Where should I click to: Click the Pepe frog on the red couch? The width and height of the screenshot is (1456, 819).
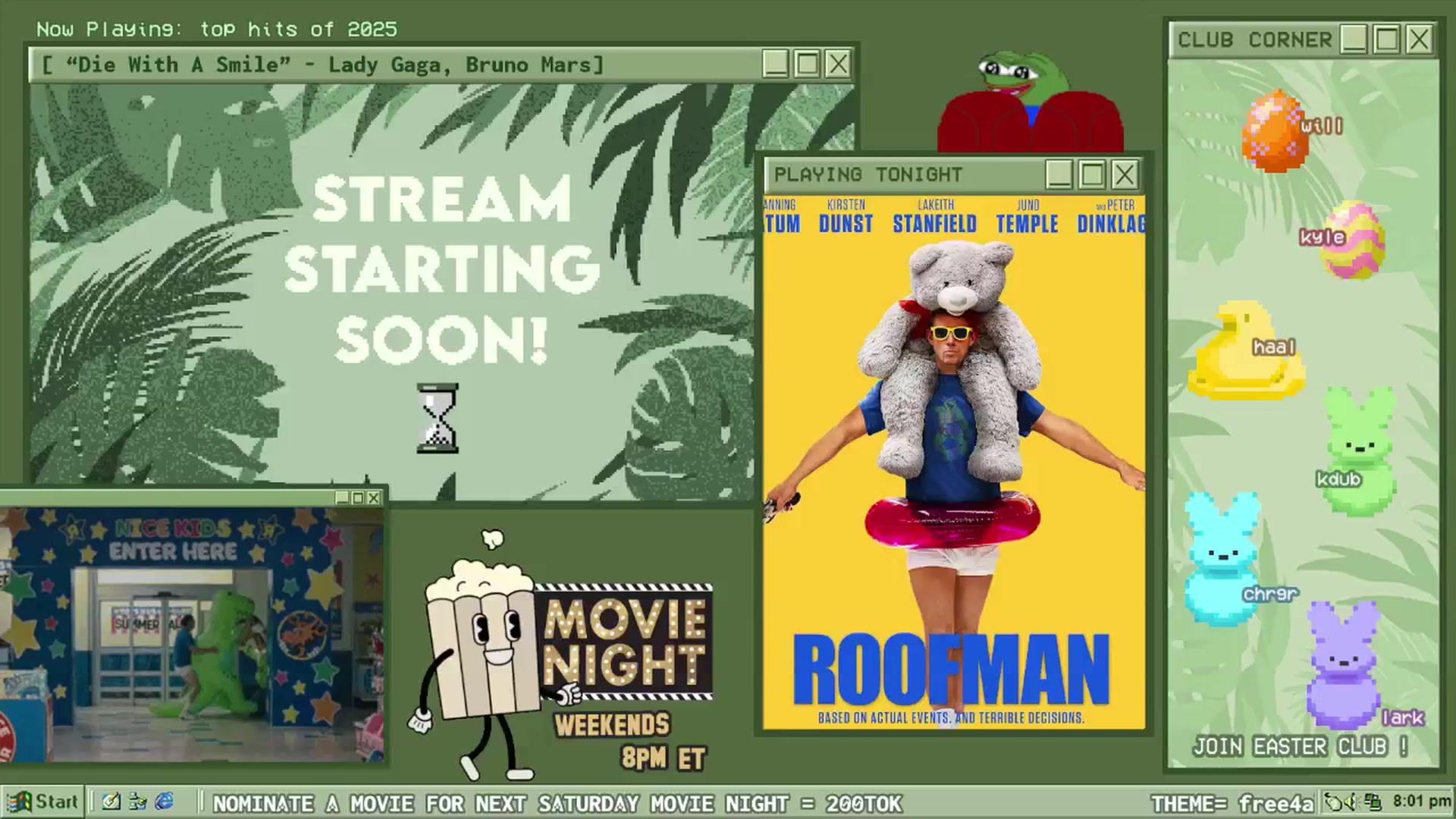pyautogui.click(x=1031, y=102)
